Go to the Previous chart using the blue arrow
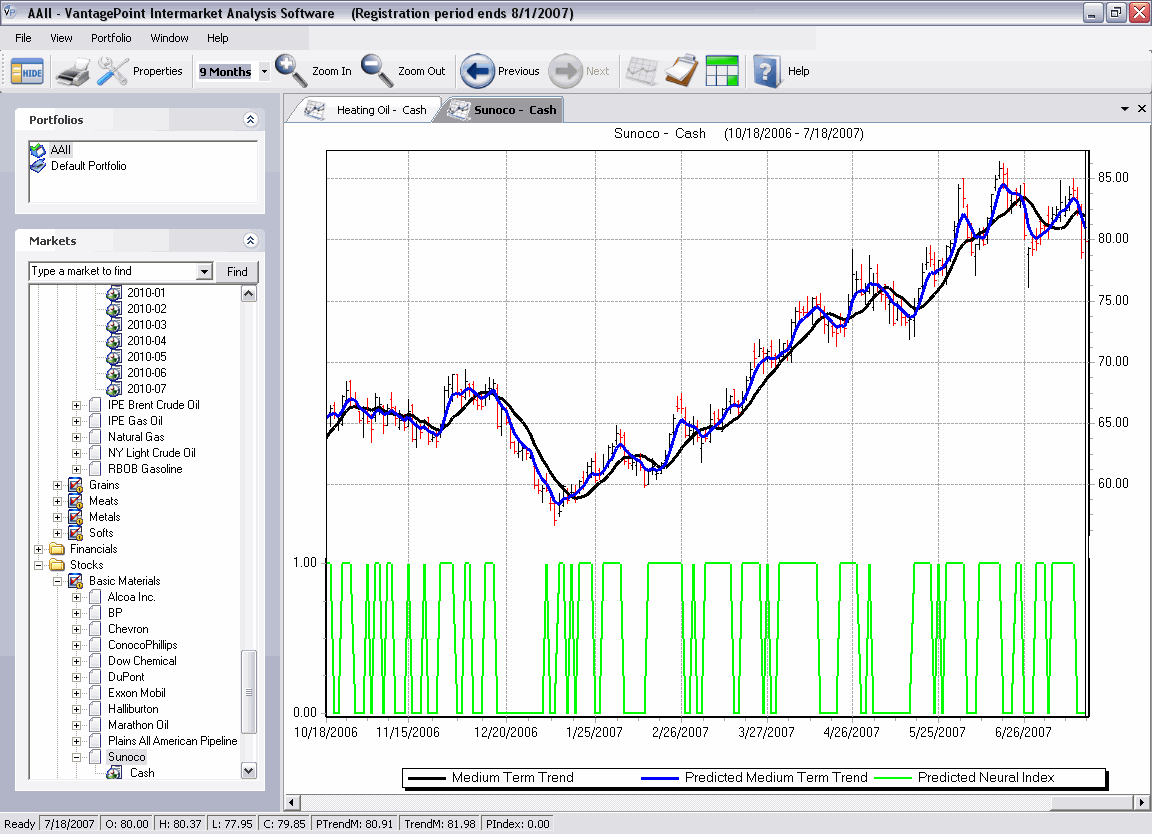Screen dimensions: 1152x834 click(478, 71)
